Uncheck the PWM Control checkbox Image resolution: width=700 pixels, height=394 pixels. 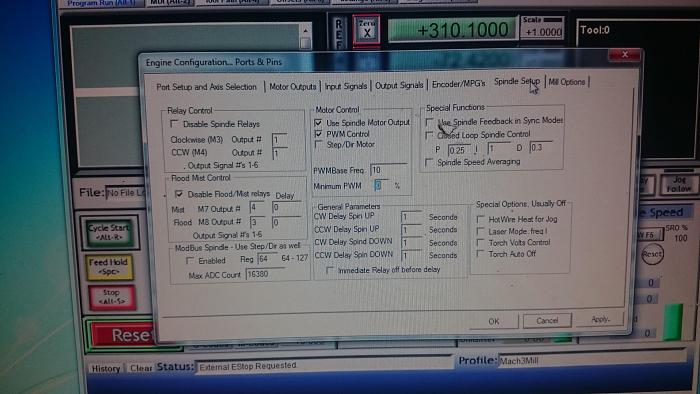click(x=318, y=133)
